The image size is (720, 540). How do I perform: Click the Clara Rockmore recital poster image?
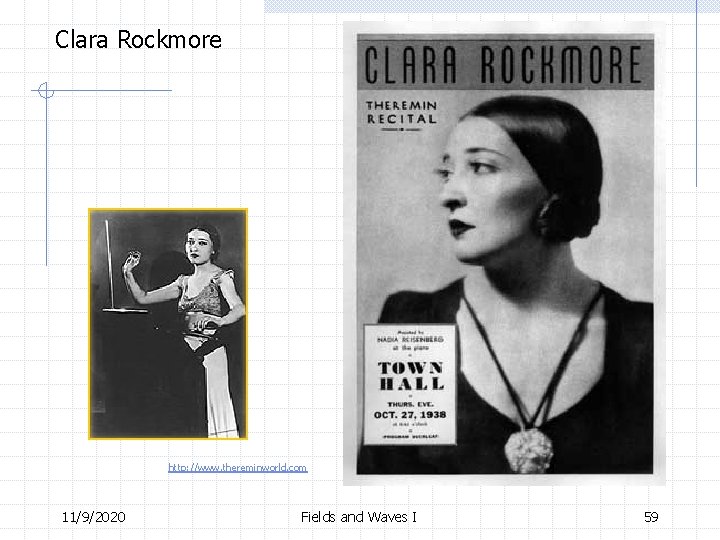coord(504,253)
